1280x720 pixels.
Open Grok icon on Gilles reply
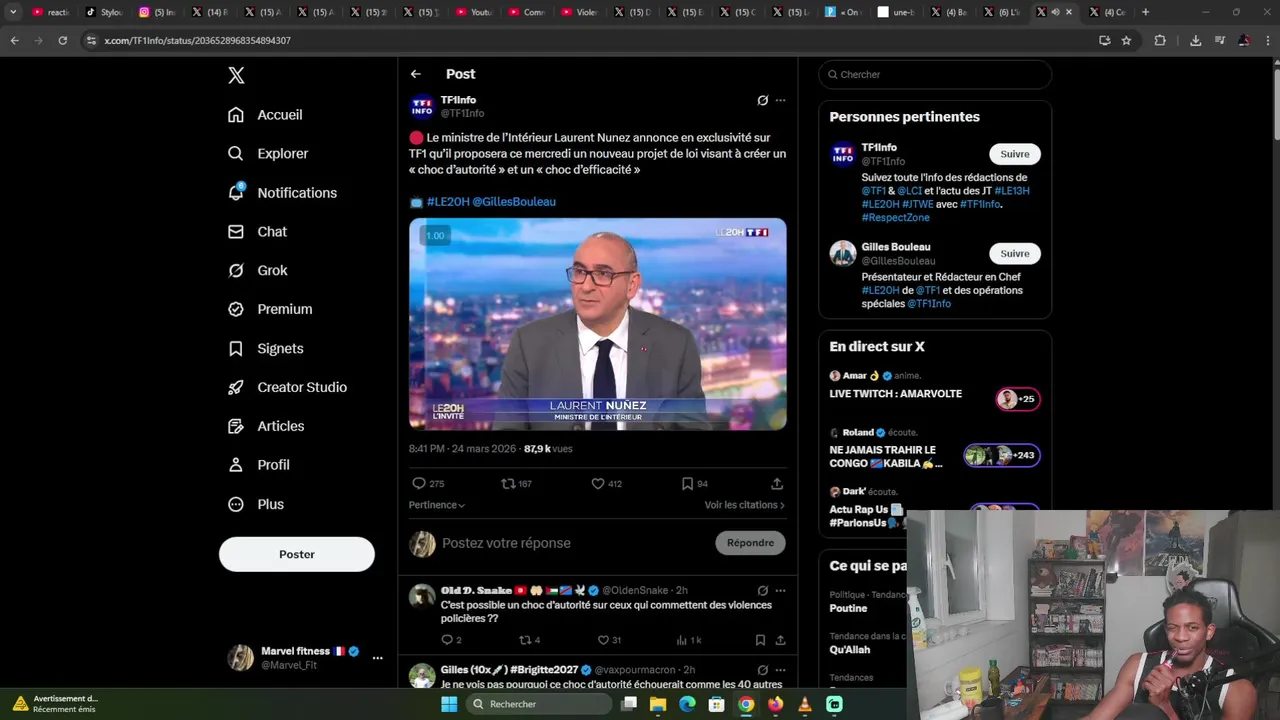coord(763,670)
